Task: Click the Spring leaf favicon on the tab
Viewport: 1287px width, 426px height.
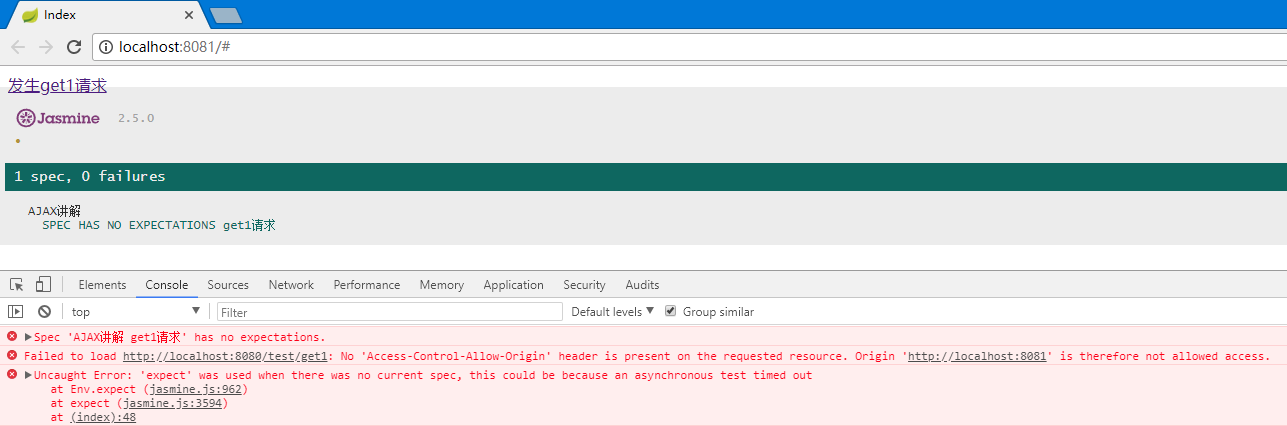Action: click(x=30, y=15)
